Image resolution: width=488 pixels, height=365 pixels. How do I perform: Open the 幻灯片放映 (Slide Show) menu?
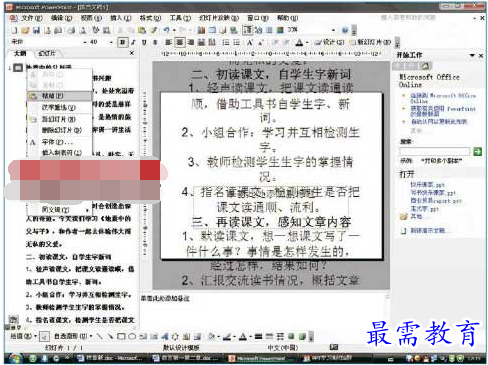click(219, 18)
